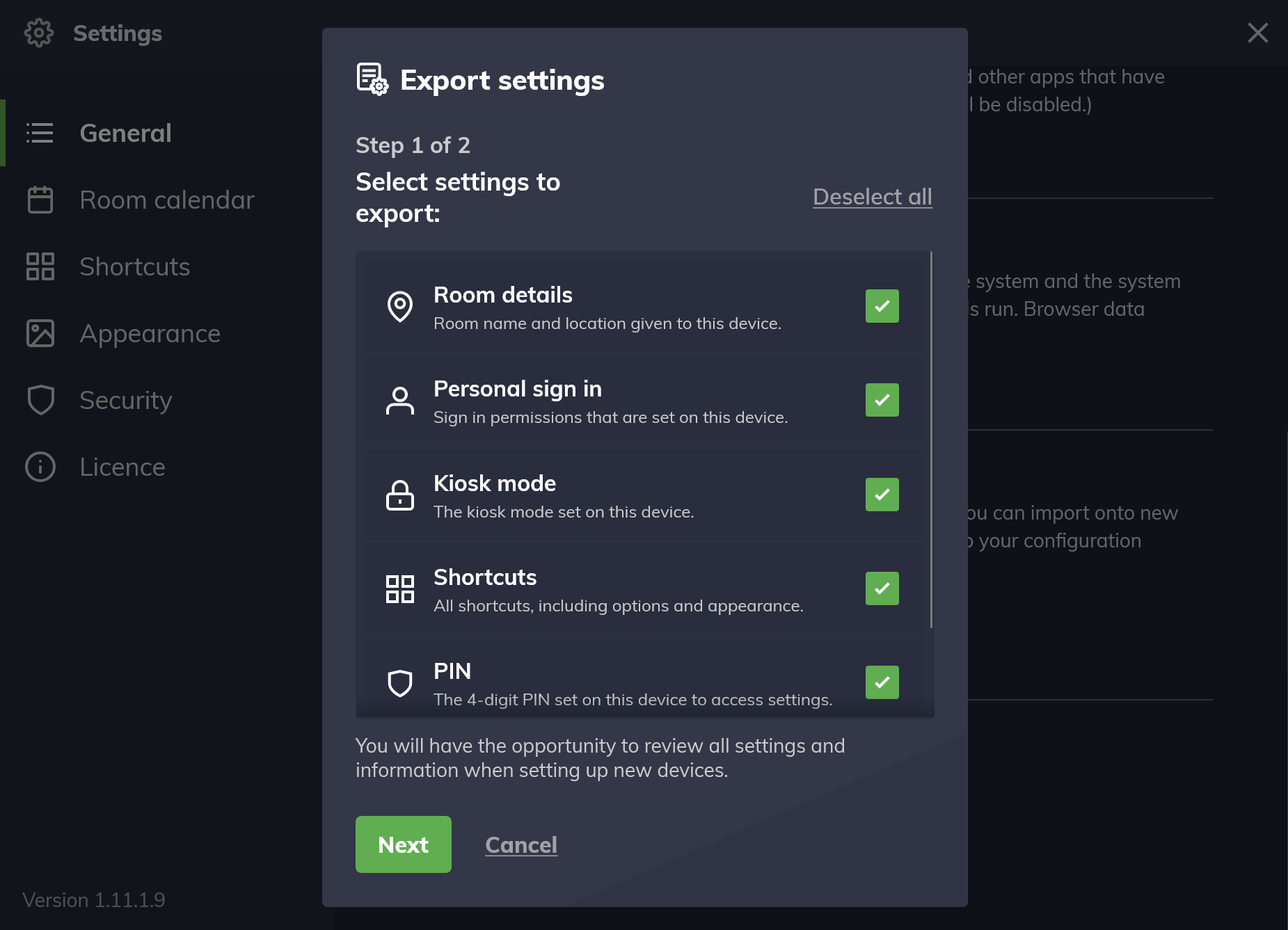Click the 'Step 1 of 2' text

pos(413,145)
